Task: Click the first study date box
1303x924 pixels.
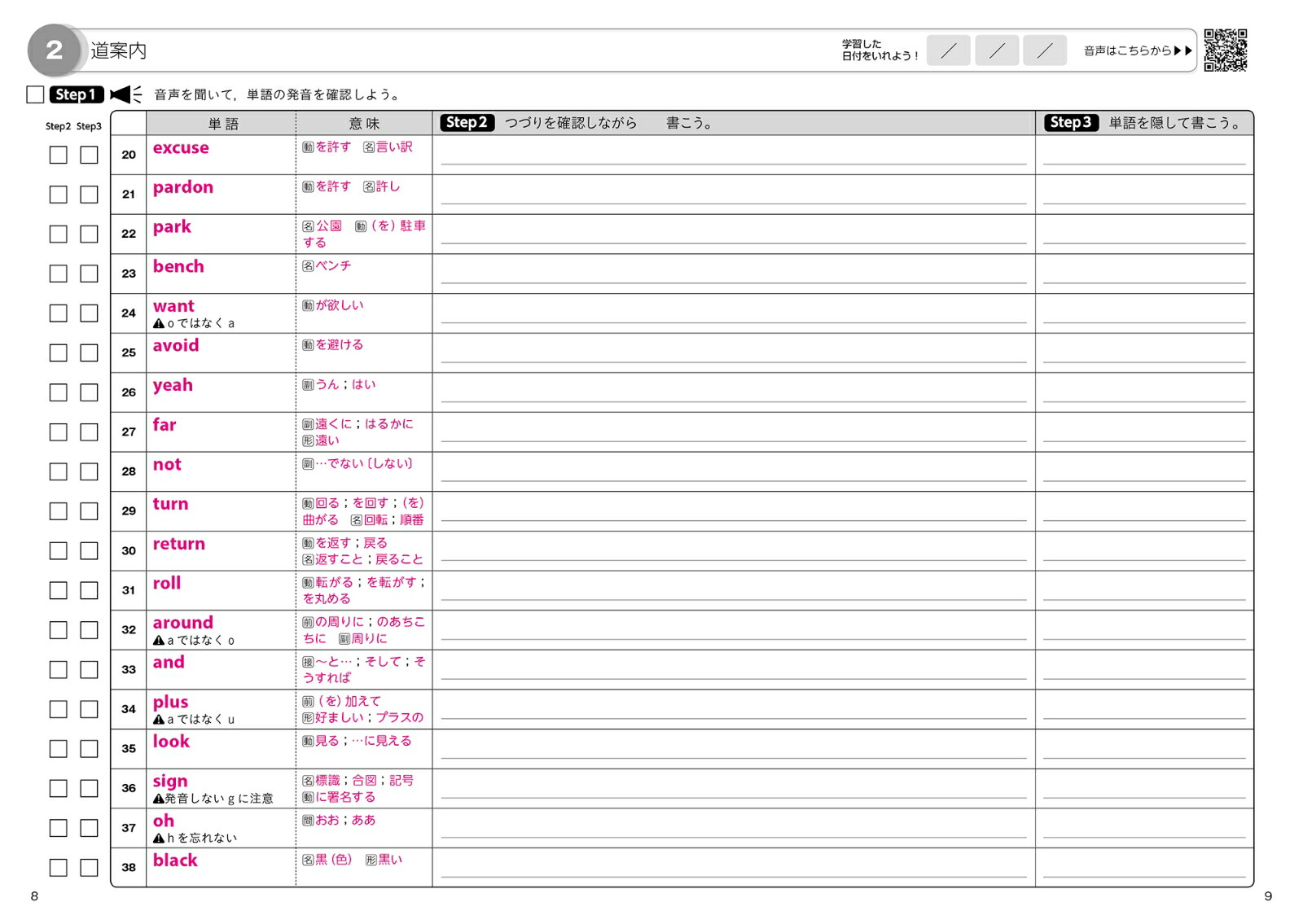Action: coord(948,50)
